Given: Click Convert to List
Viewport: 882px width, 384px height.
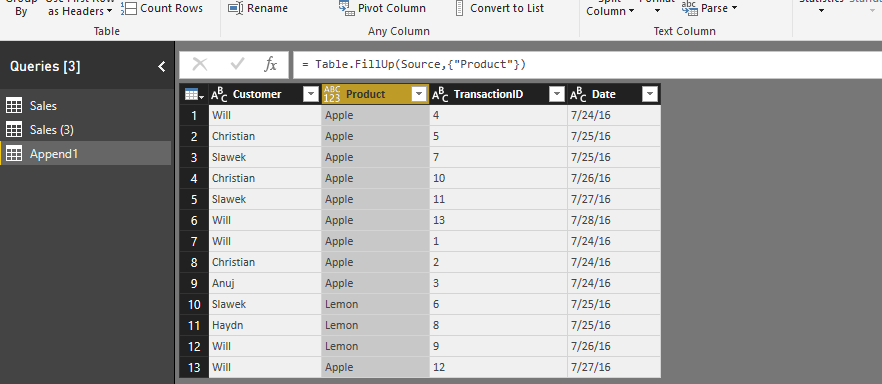Looking at the screenshot, I should 500,8.
